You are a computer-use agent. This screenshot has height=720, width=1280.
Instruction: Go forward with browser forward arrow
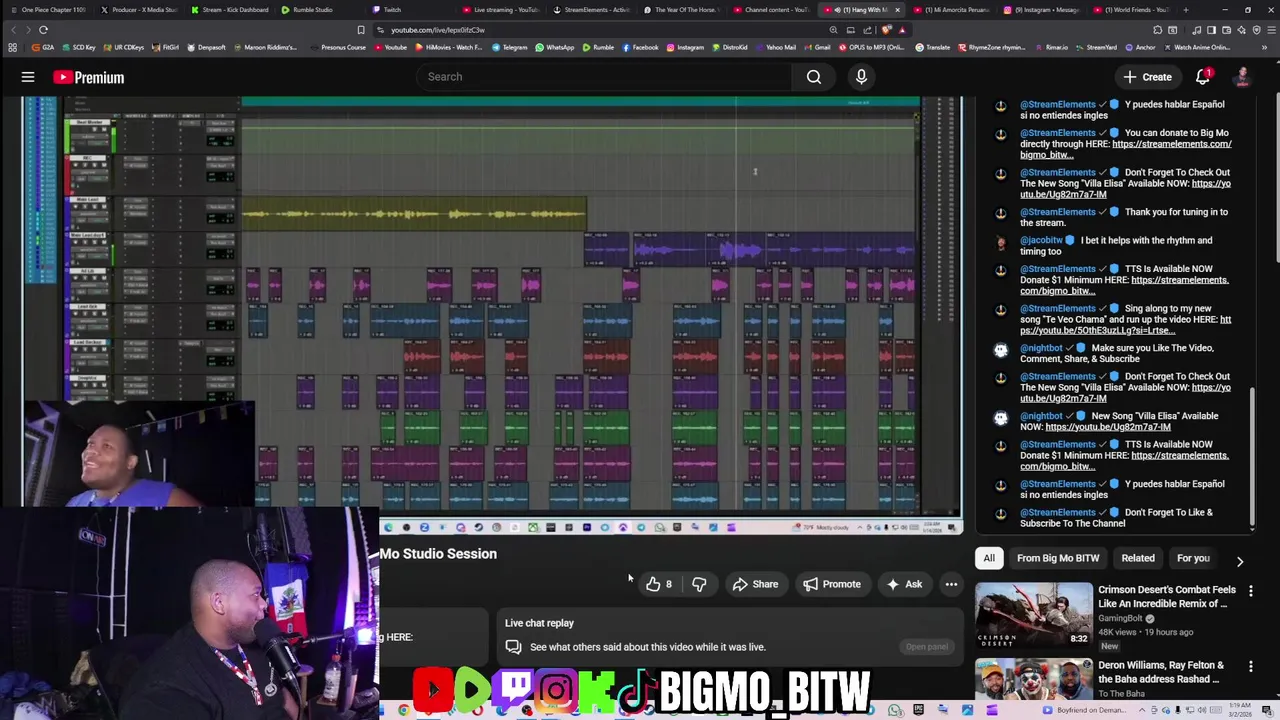(27, 30)
